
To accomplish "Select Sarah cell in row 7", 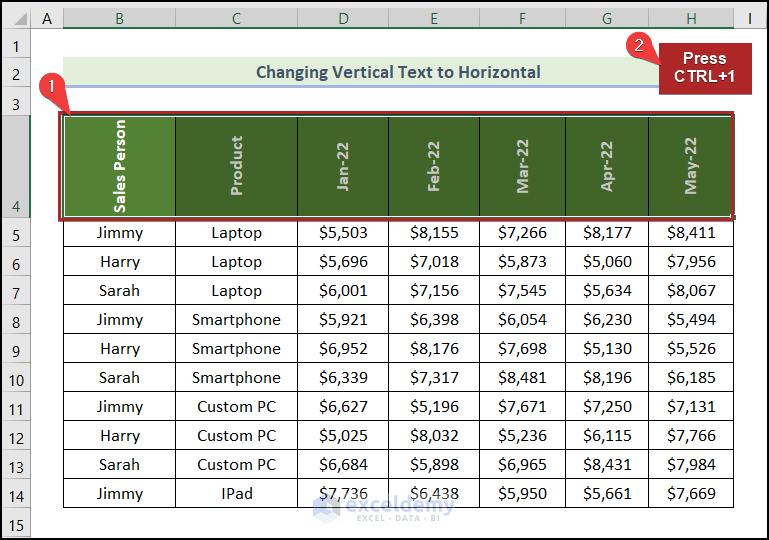I will (119, 290).
